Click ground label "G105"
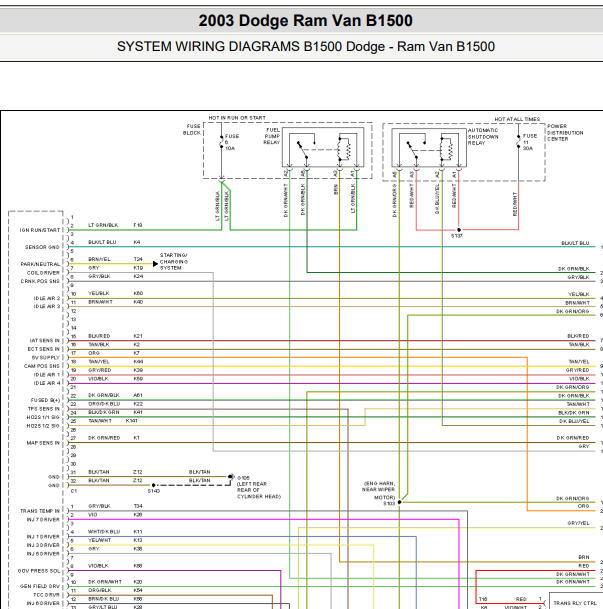This screenshot has width=603, height=609. click(x=243, y=478)
